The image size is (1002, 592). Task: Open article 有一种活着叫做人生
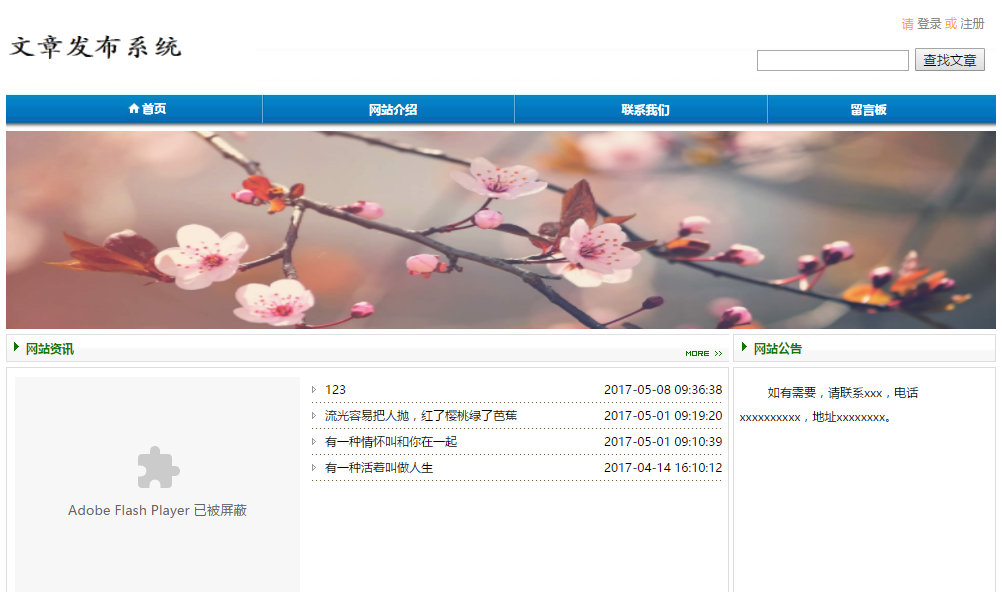pyautogui.click(x=378, y=467)
